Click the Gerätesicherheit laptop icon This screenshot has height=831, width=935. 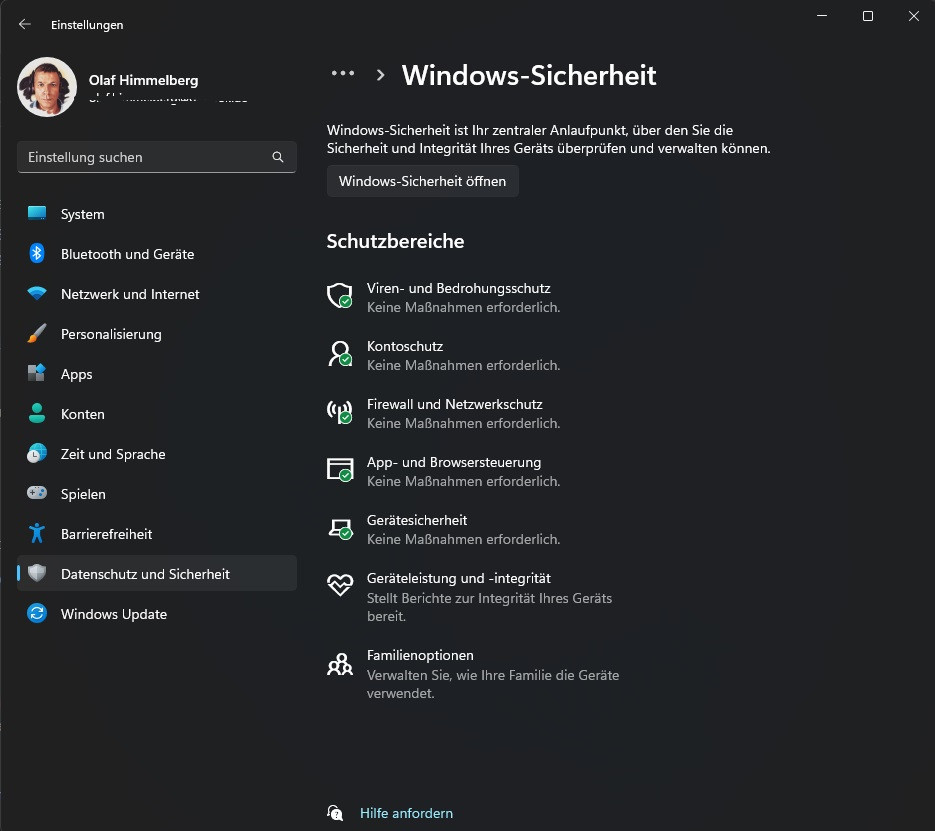coord(340,528)
